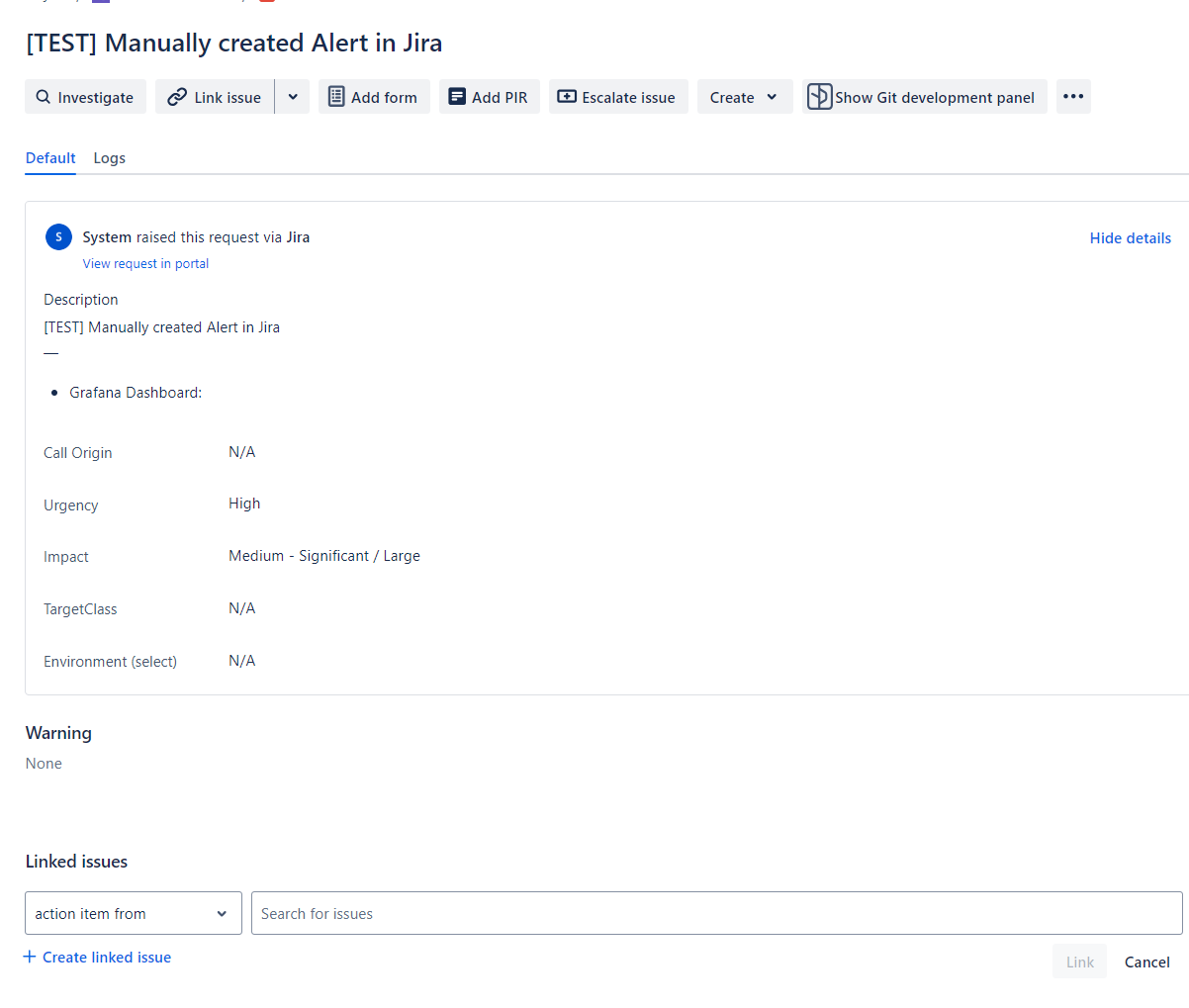Image resolution: width=1189 pixels, height=1008 pixels.
Task: Expand the Link issue dropdown arrow
Action: tap(293, 97)
